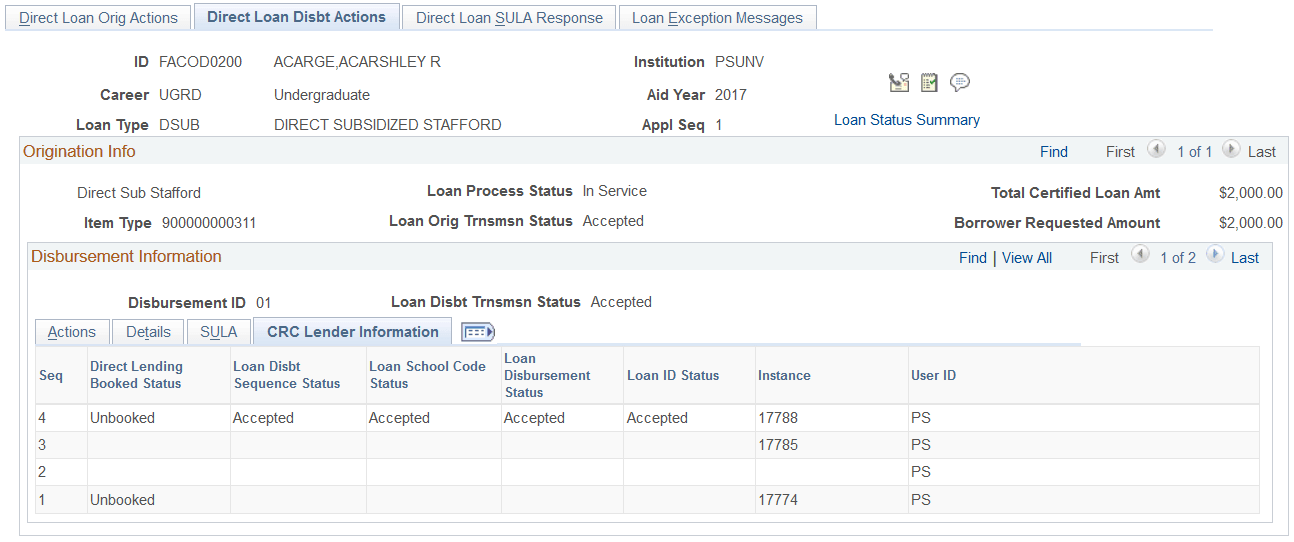The height and width of the screenshot is (542, 1294).
Task: Click the User ID column header
Action: 933,376
